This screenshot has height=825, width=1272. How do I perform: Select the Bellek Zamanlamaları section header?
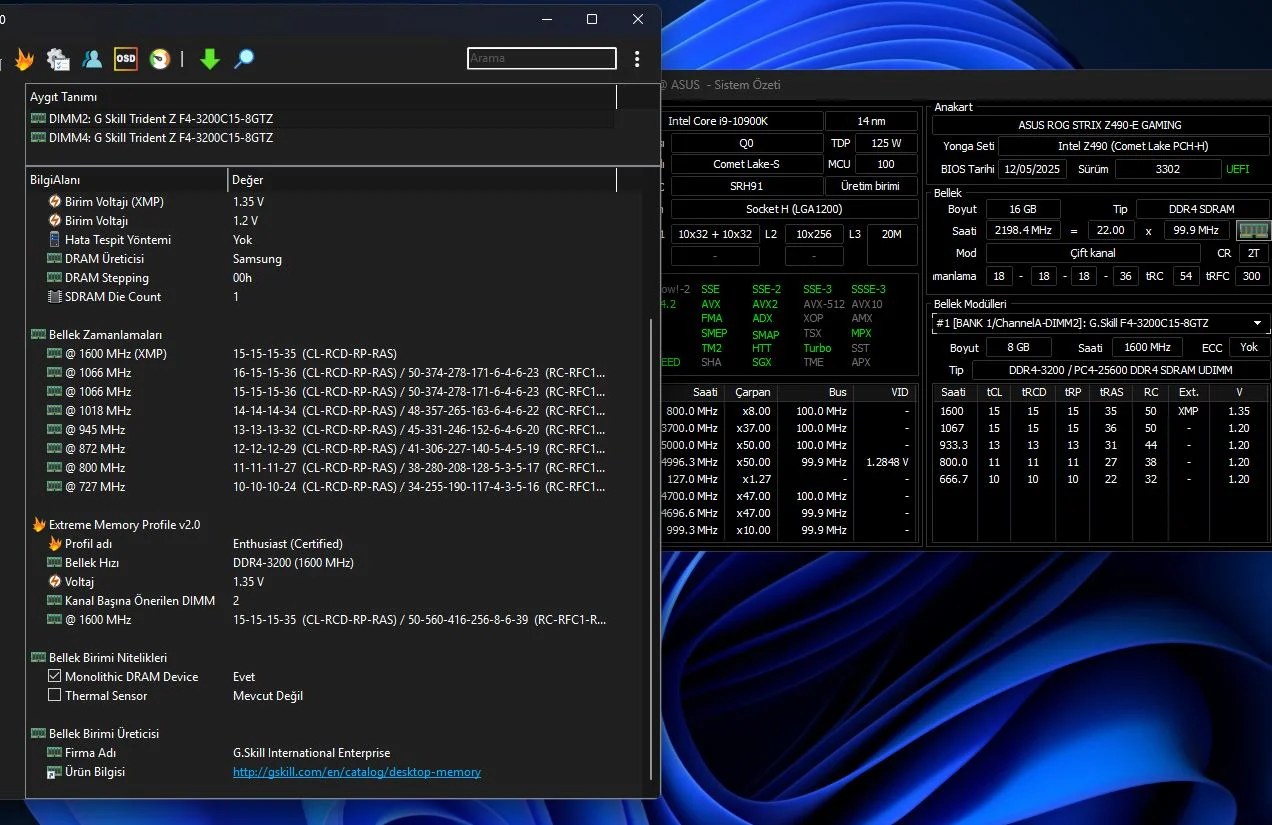[105, 334]
